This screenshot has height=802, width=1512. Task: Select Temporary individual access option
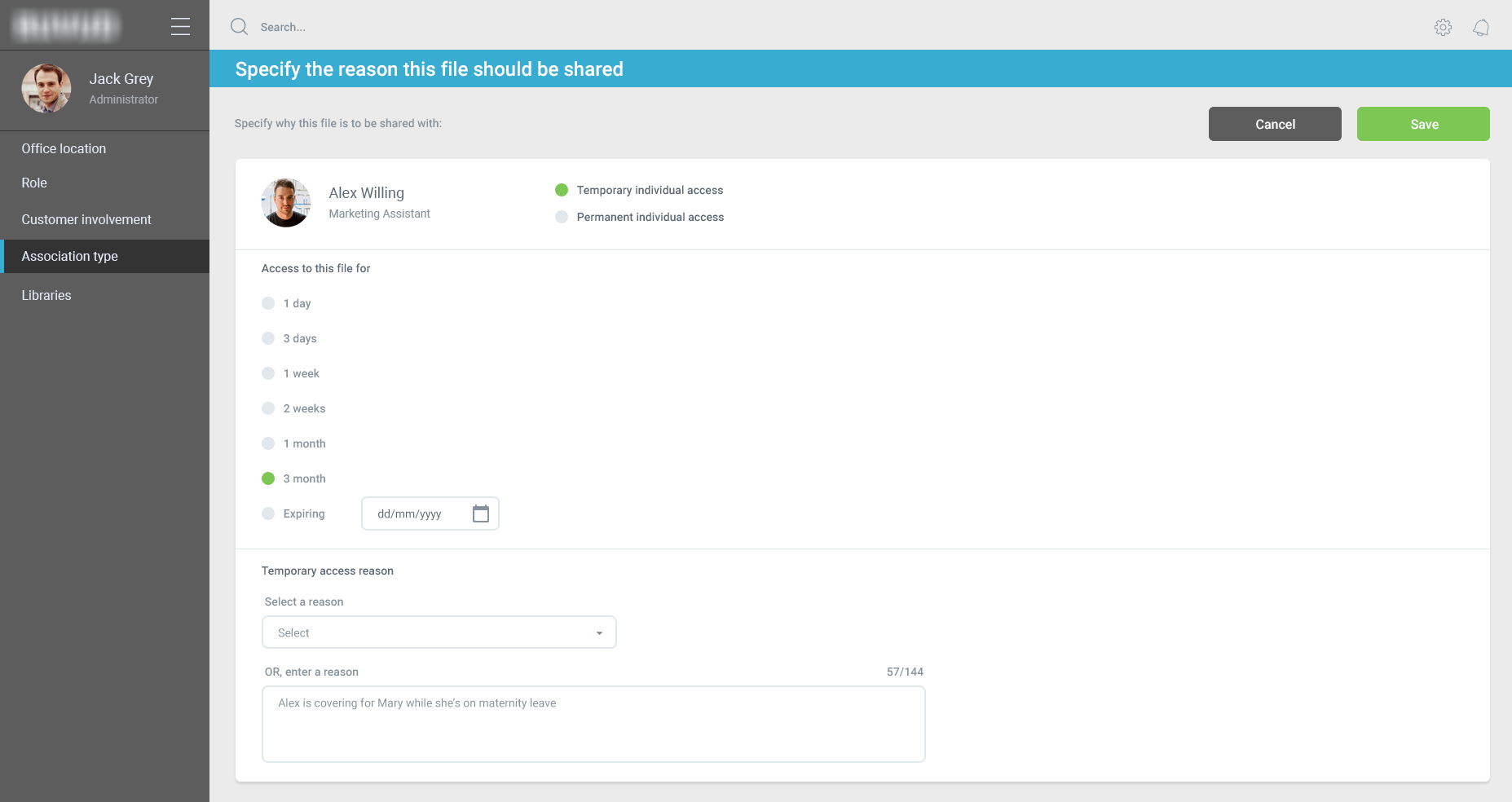(x=562, y=190)
